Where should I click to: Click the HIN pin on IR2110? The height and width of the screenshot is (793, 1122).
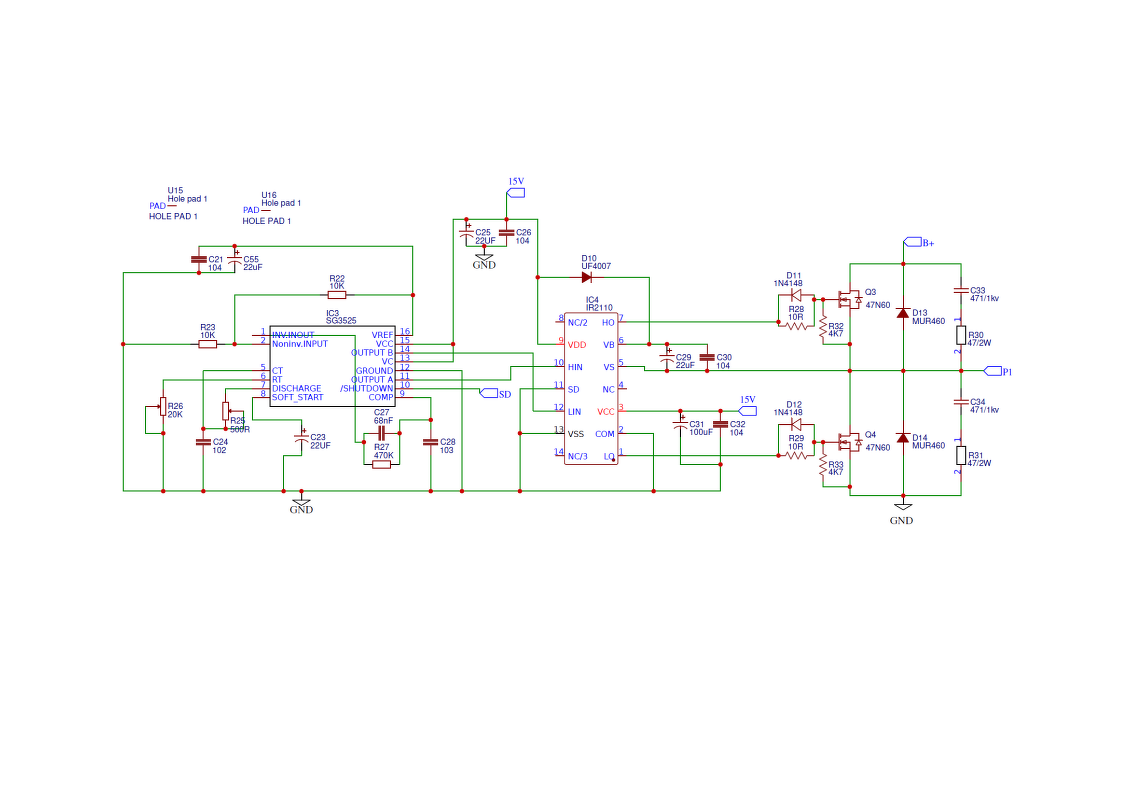point(570,366)
